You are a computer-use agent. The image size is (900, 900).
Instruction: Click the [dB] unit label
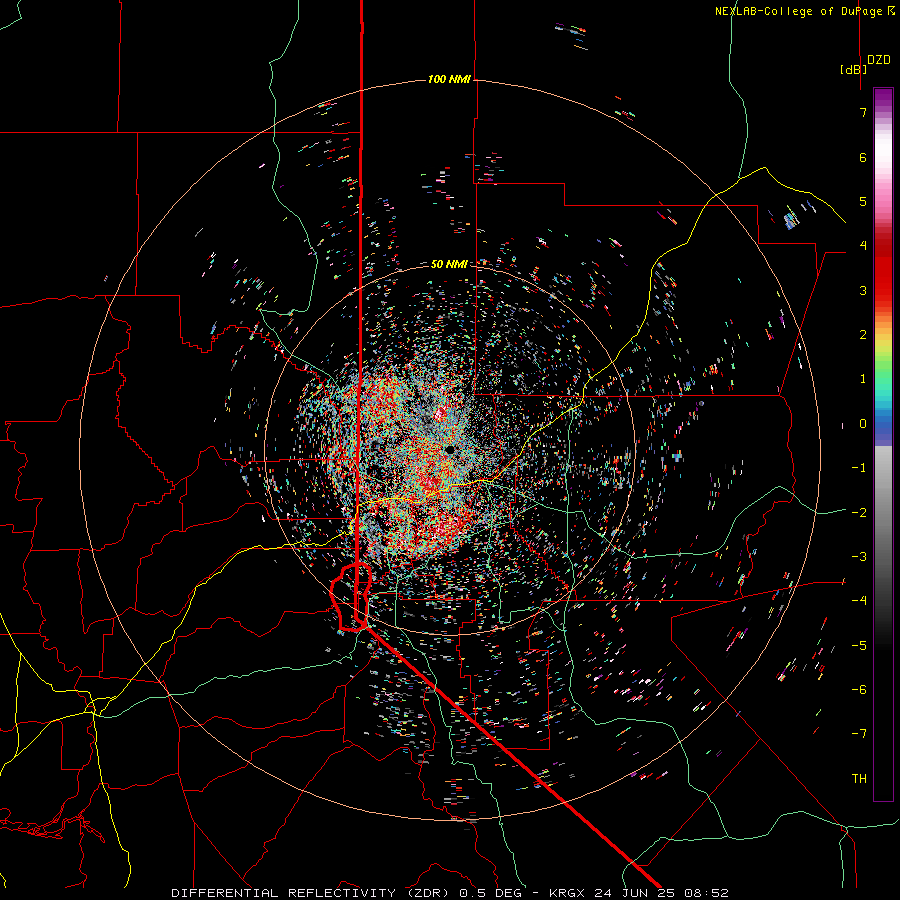[854, 69]
